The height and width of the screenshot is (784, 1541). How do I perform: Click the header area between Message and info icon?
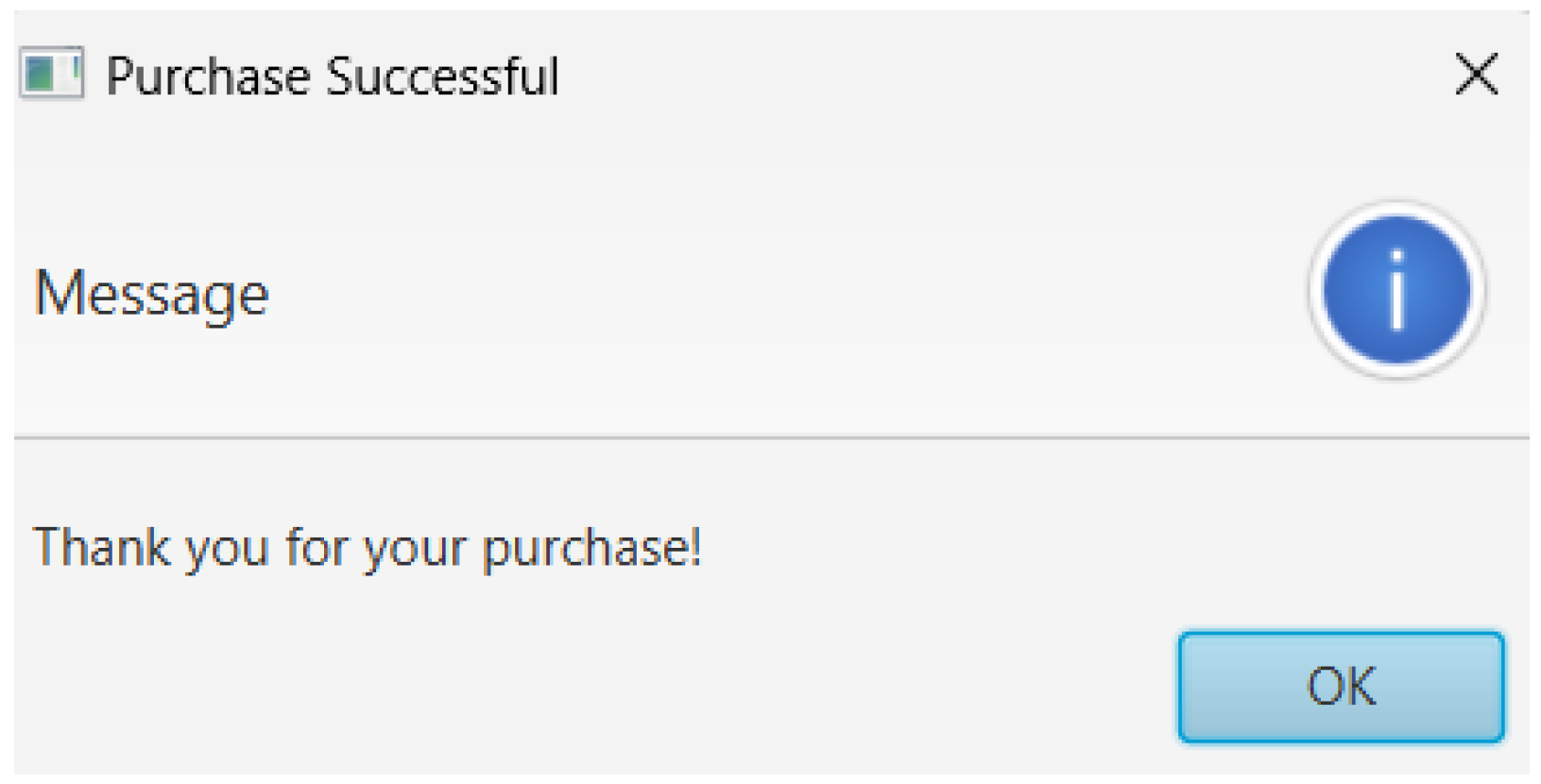point(756,293)
